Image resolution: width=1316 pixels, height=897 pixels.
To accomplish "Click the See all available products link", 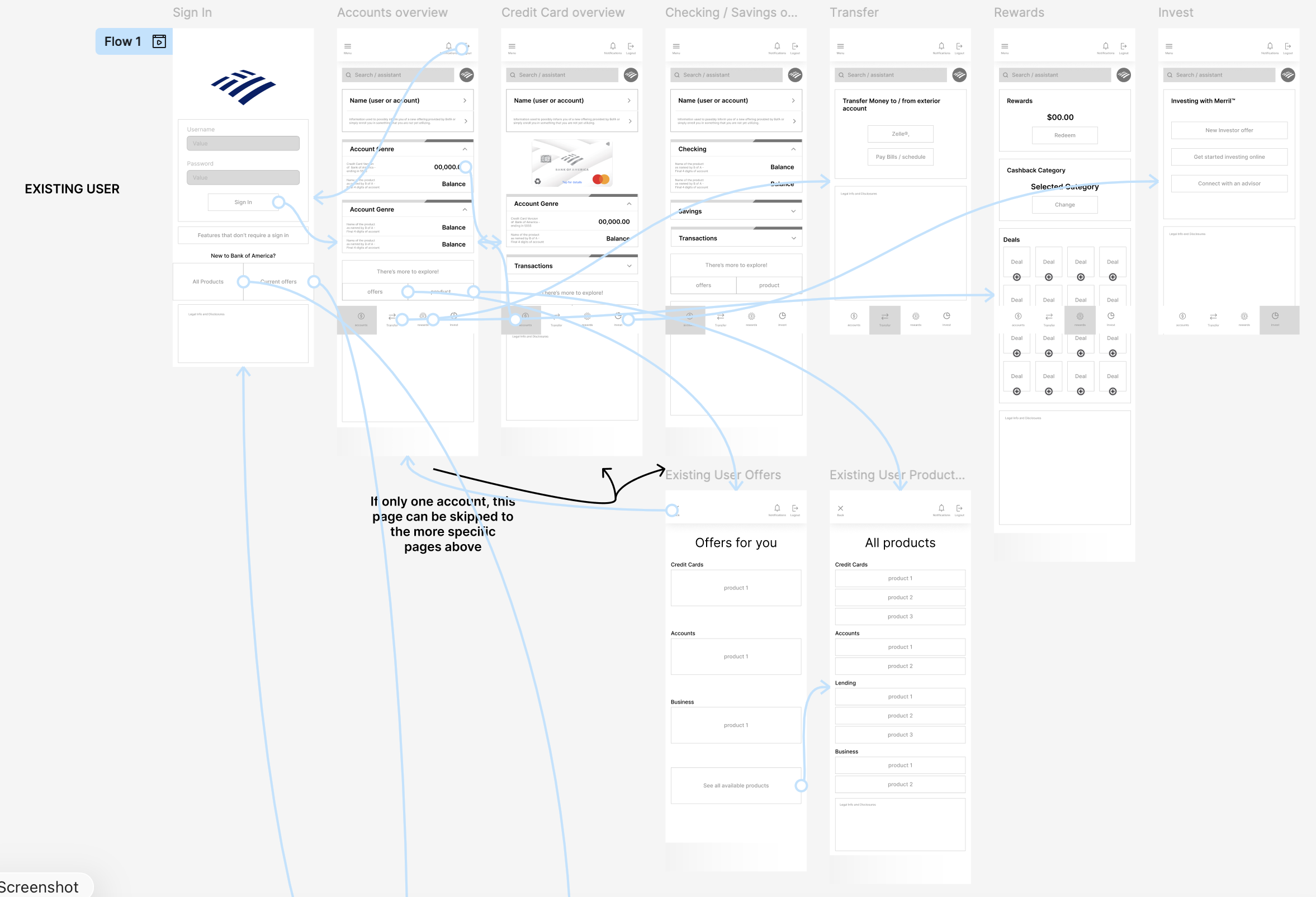I will tap(736, 786).
